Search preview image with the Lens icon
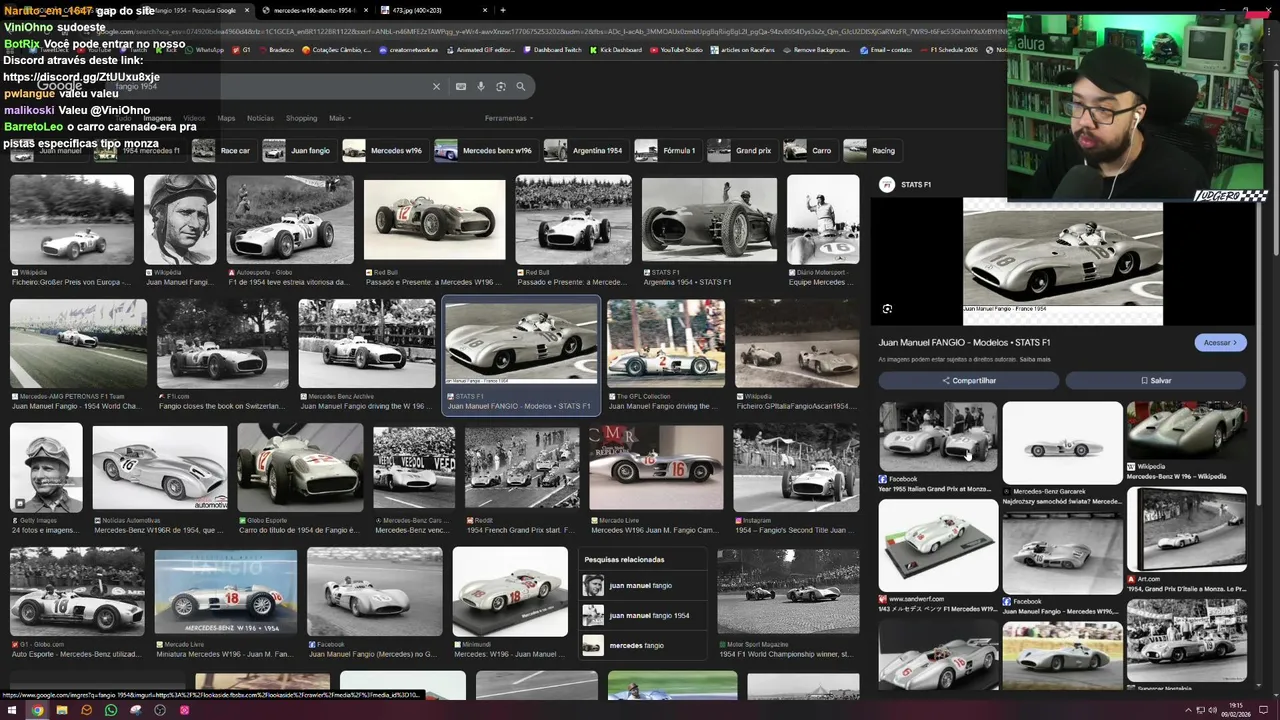The width and height of the screenshot is (1280, 720). pyautogui.click(x=887, y=309)
